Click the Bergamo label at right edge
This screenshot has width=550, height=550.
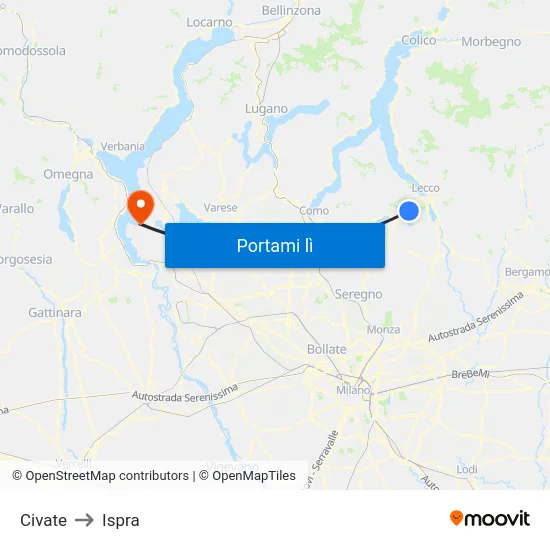click(x=527, y=272)
